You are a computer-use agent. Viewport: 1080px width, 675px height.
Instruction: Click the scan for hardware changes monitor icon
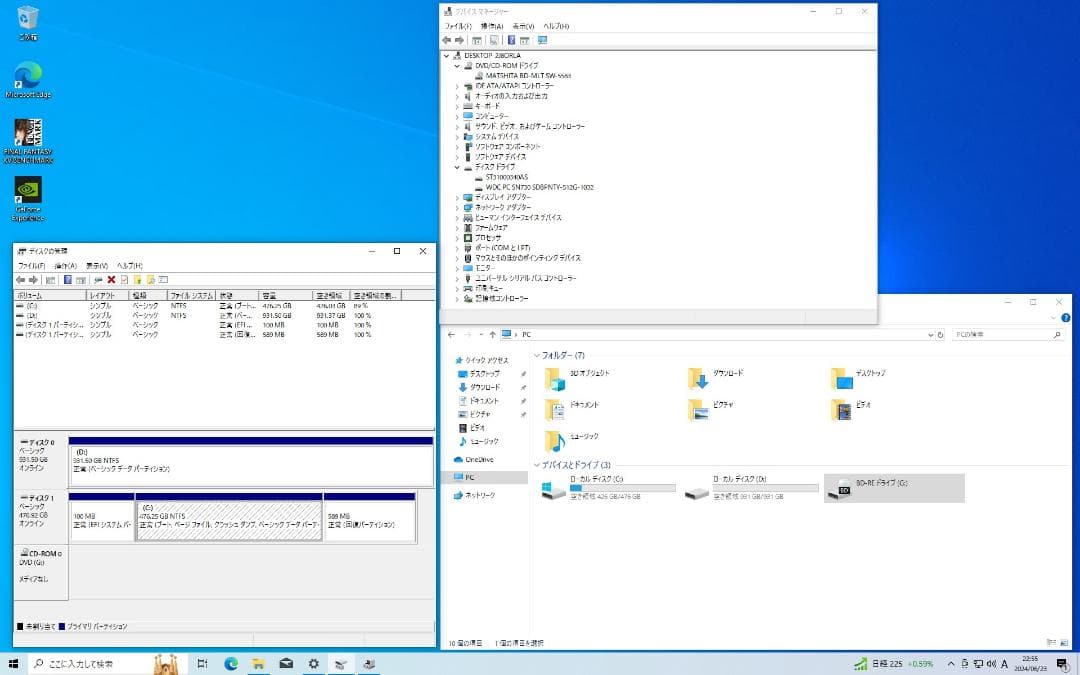click(x=542, y=40)
